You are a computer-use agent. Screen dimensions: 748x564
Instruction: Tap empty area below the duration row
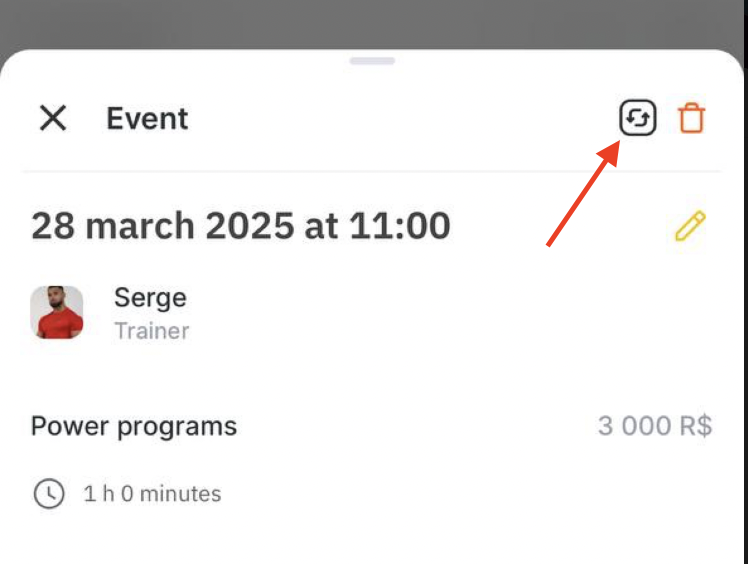pyautogui.click(x=372, y=539)
